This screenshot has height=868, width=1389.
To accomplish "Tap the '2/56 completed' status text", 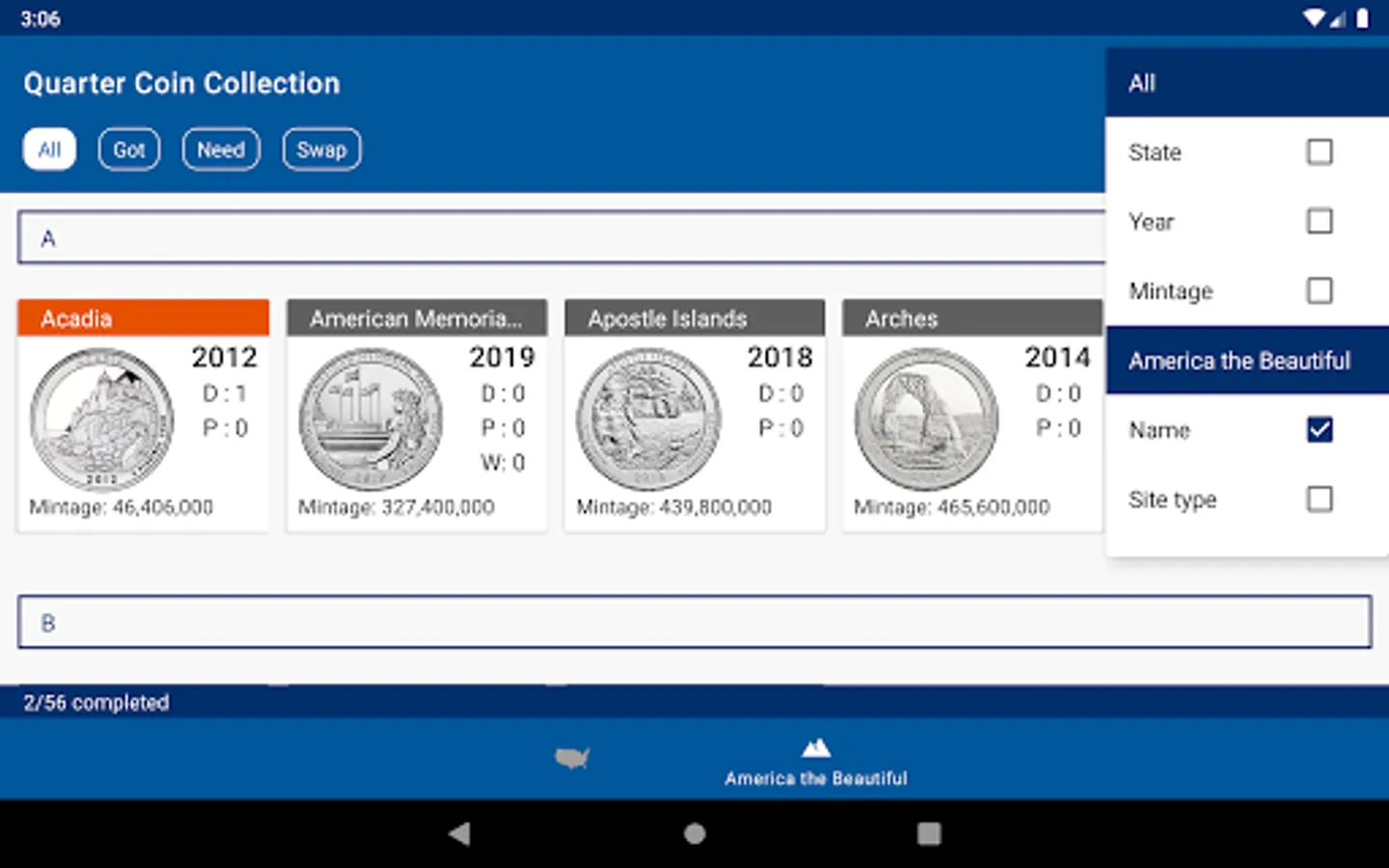I will pyautogui.click(x=96, y=703).
